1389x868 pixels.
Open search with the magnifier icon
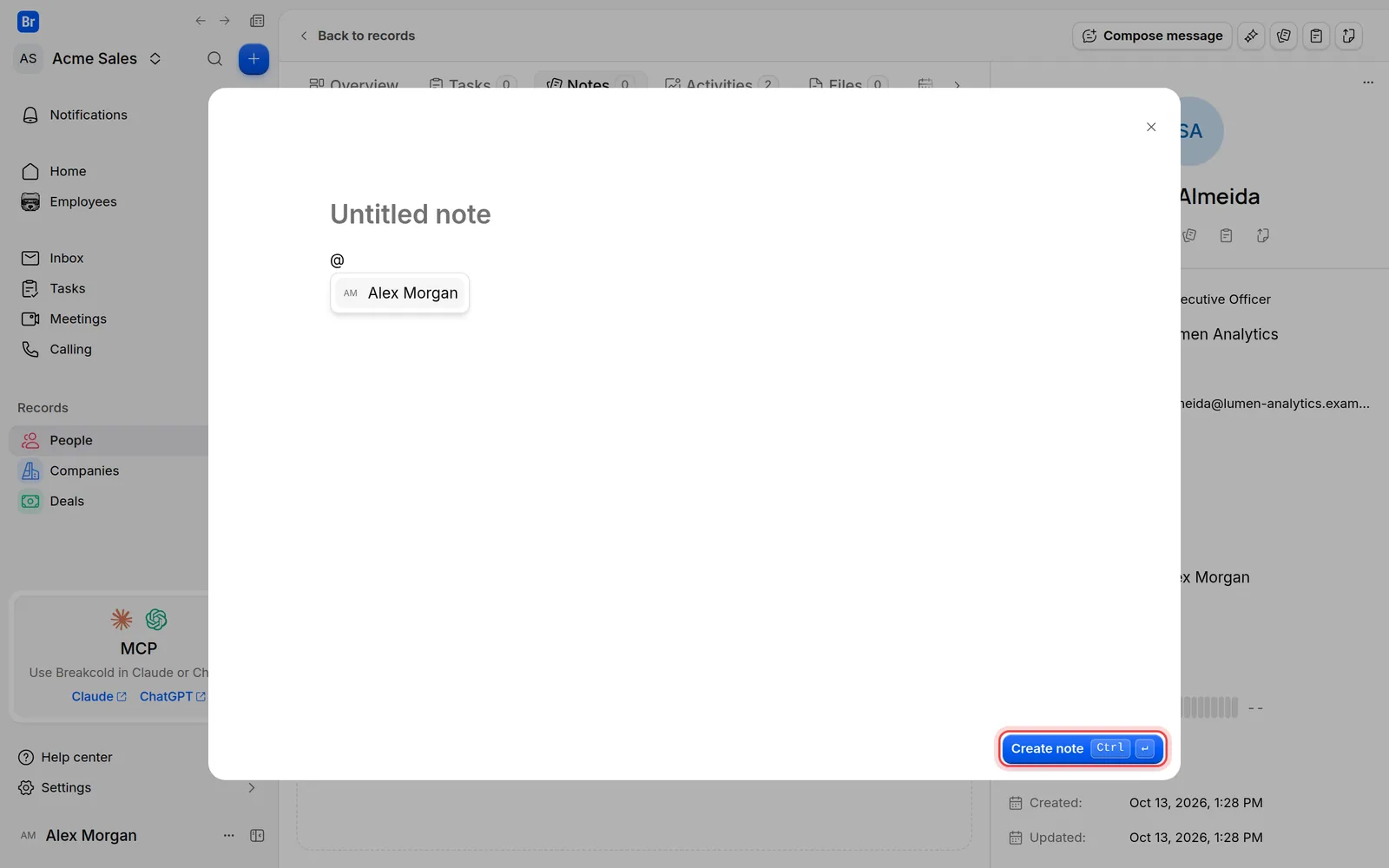[214, 59]
